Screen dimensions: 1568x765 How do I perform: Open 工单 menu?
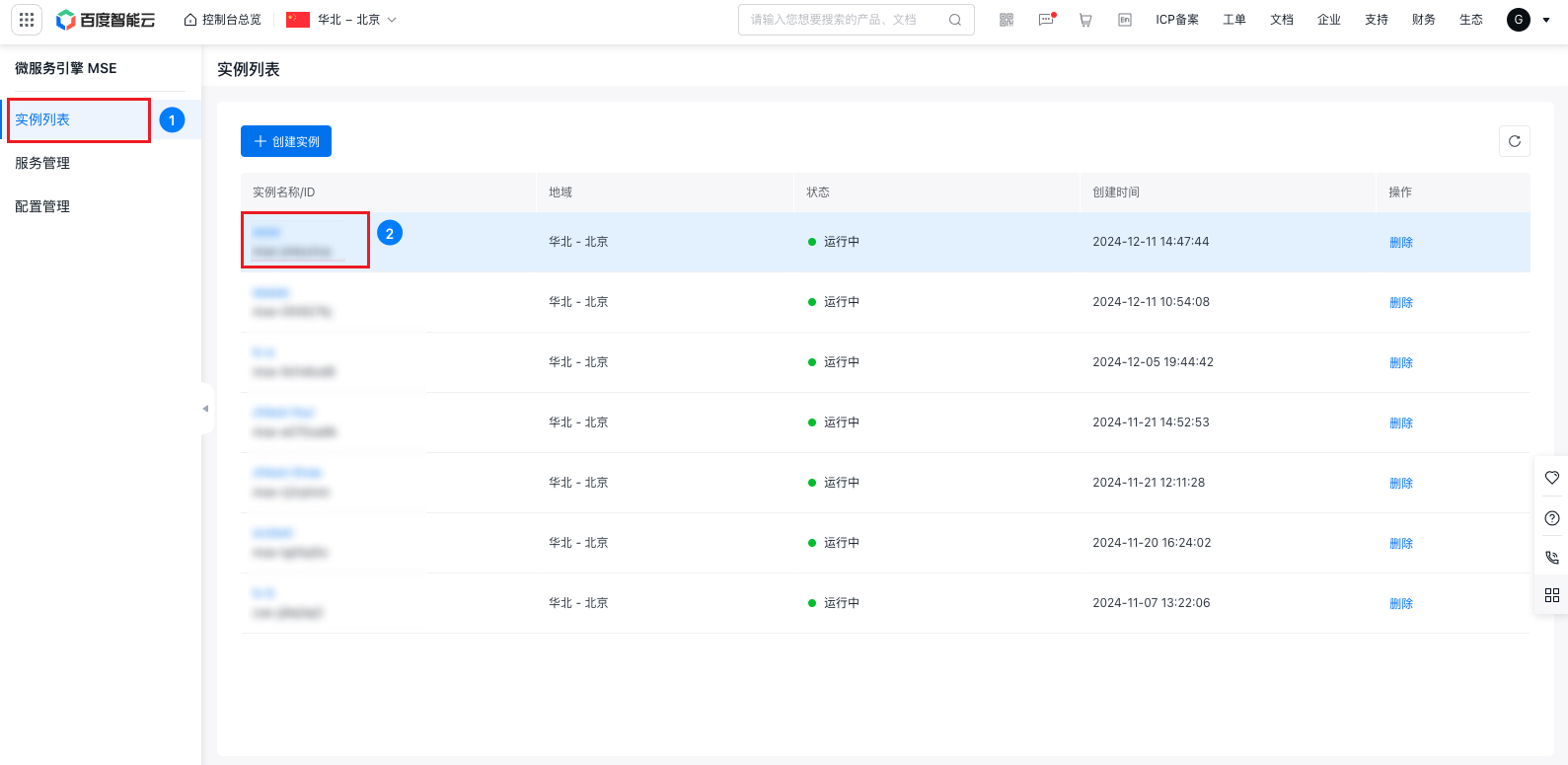coord(1234,20)
